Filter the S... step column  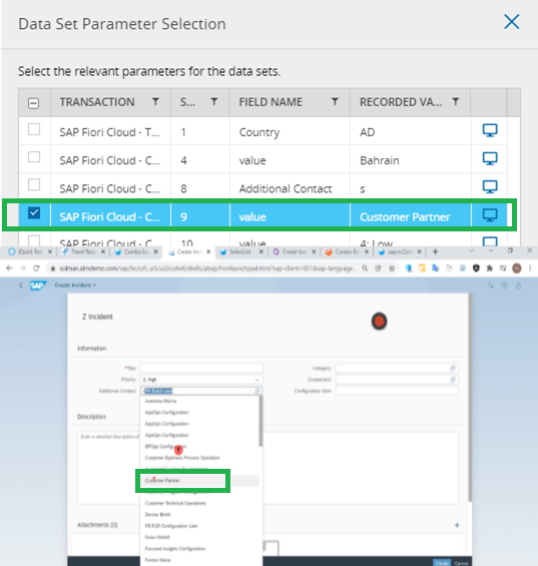pyautogui.click(x=214, y=102)
